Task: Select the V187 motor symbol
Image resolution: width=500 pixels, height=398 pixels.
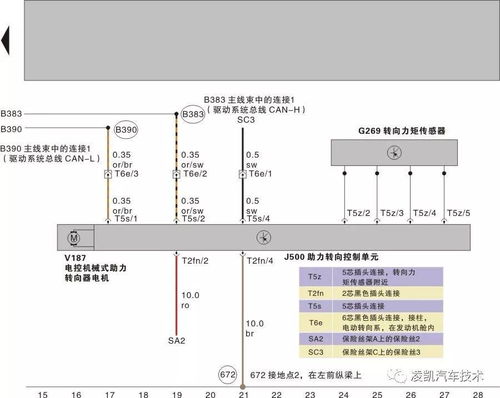Action: click(x=74, y=238)
